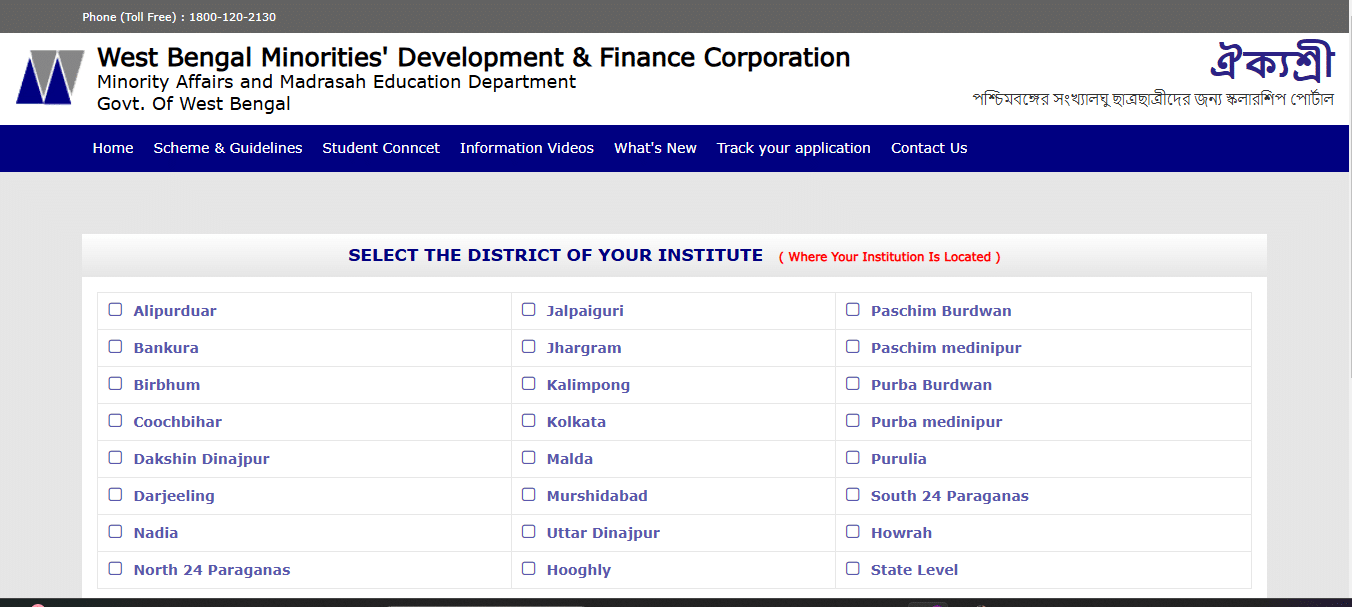1352x607 pixels.
Task: Check the Howrah district checkbox
Action: (852, 531)
